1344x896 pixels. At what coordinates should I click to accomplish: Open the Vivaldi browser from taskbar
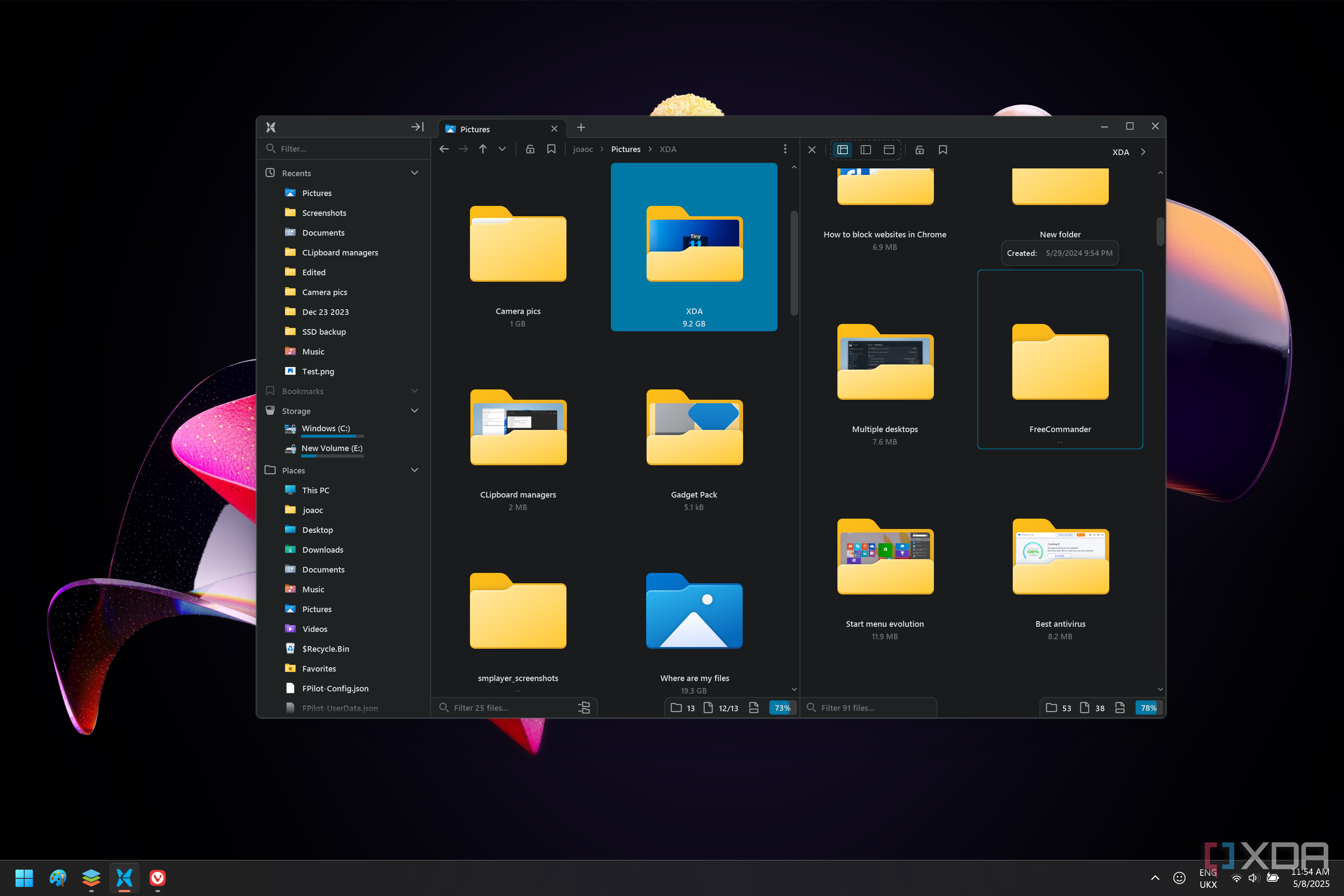pyautogui.click(x=158, y=878)
